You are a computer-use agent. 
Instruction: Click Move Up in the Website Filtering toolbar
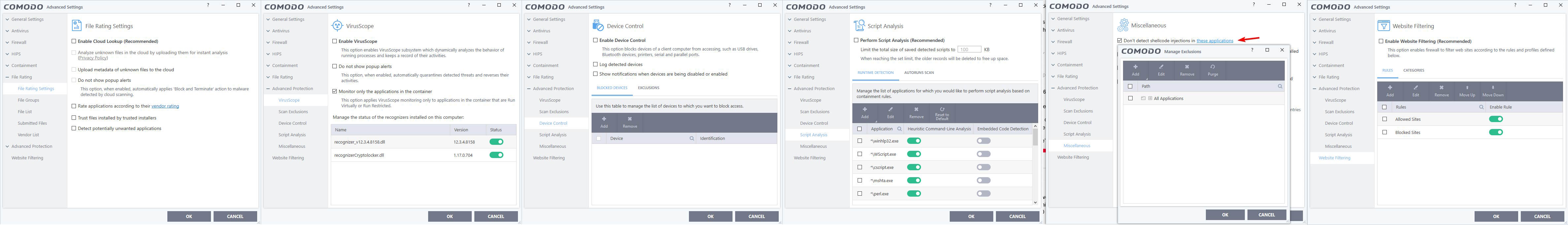[x=1467, y=91]
